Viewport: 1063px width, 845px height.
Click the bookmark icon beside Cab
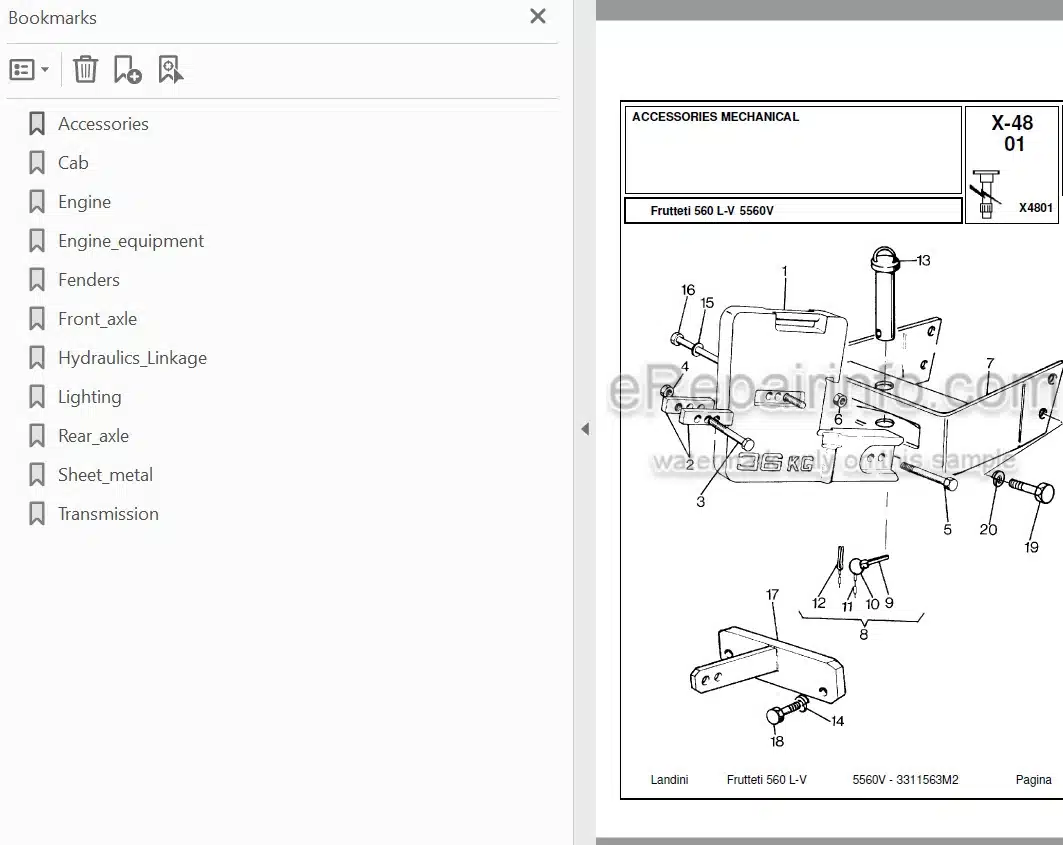tap(37, 163)
